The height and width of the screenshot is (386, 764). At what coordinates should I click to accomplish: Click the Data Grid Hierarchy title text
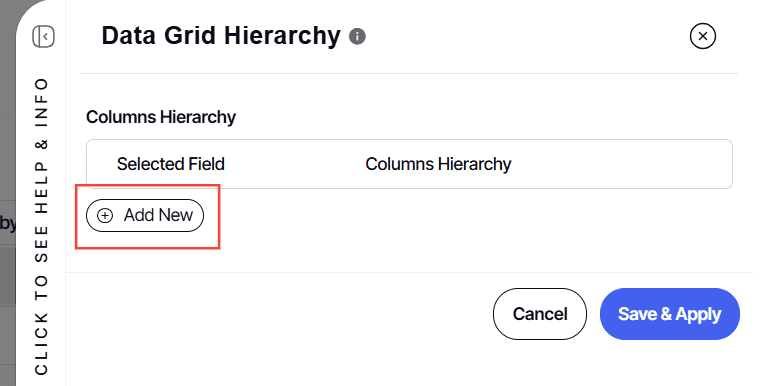pyautogui.click(x=221, y=36)
